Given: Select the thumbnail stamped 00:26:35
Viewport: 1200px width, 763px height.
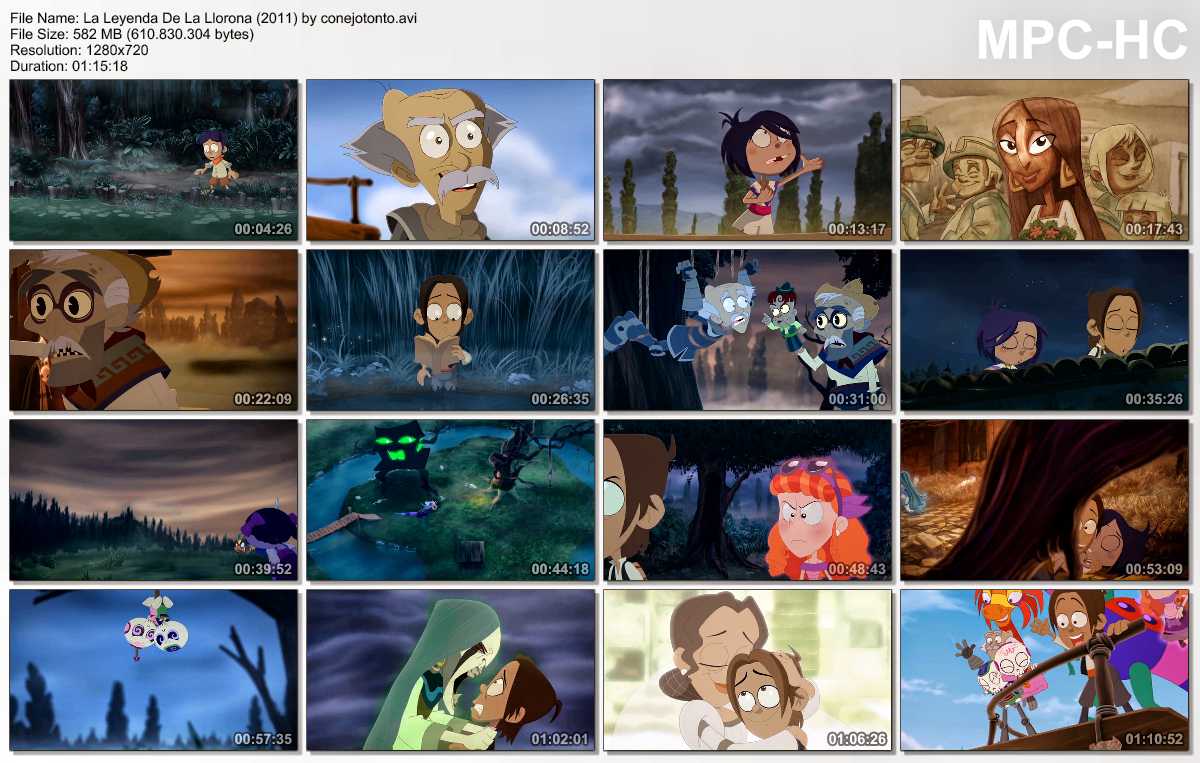Looking at the screenshot, I should [450, 330].
